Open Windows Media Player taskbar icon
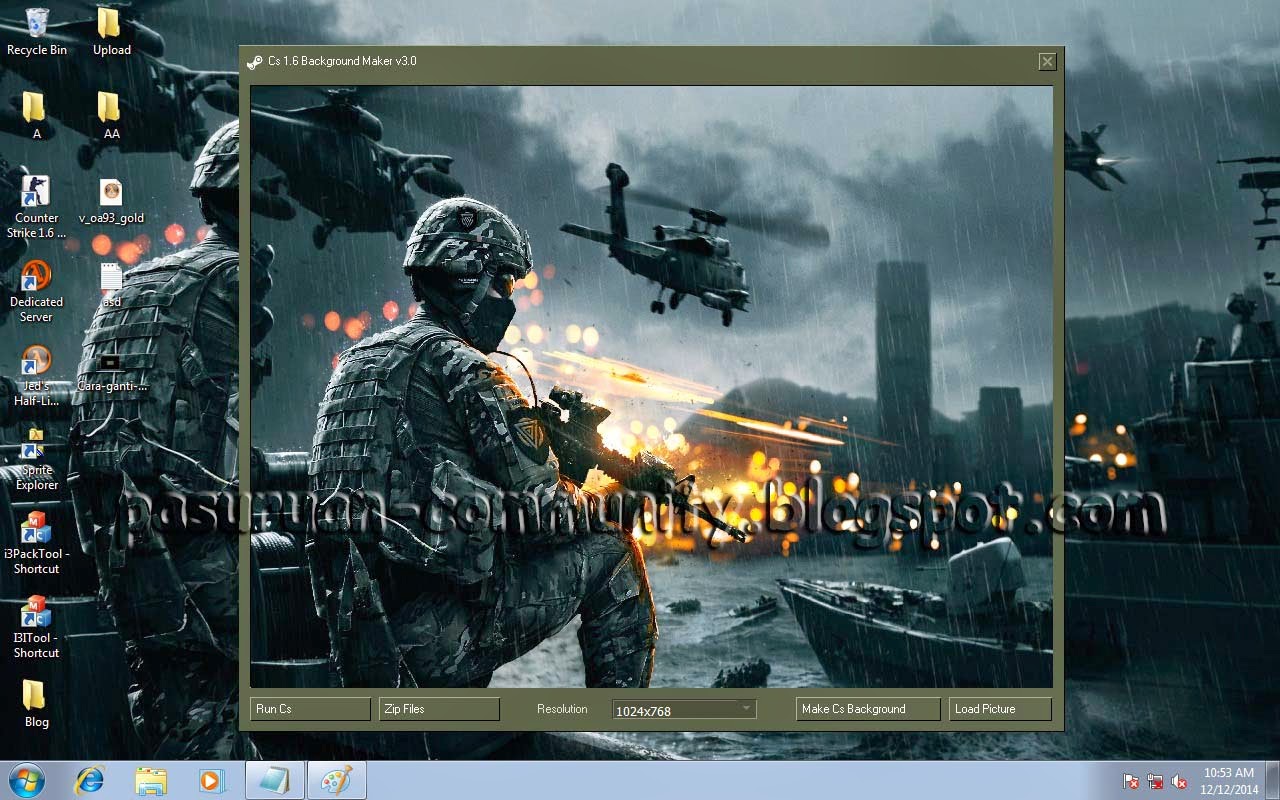This screenshot has width=1280, height=800. click(x=212, y=780)
